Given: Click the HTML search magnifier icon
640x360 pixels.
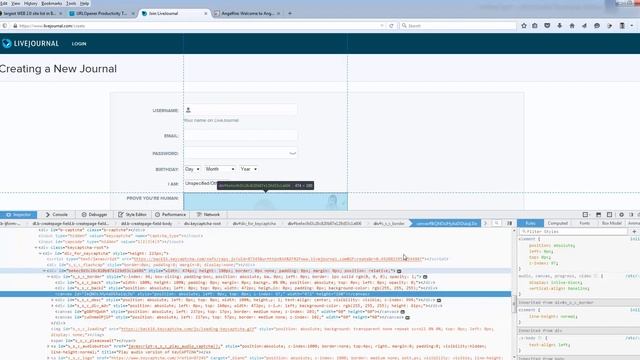Looking at the screenshot, I should tap(496, 223).
